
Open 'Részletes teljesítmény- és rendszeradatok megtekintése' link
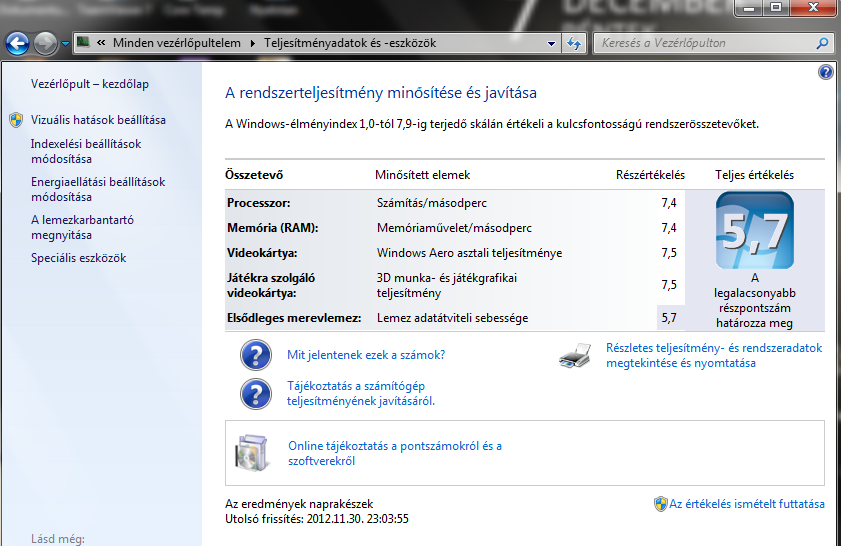click(714, 355)
